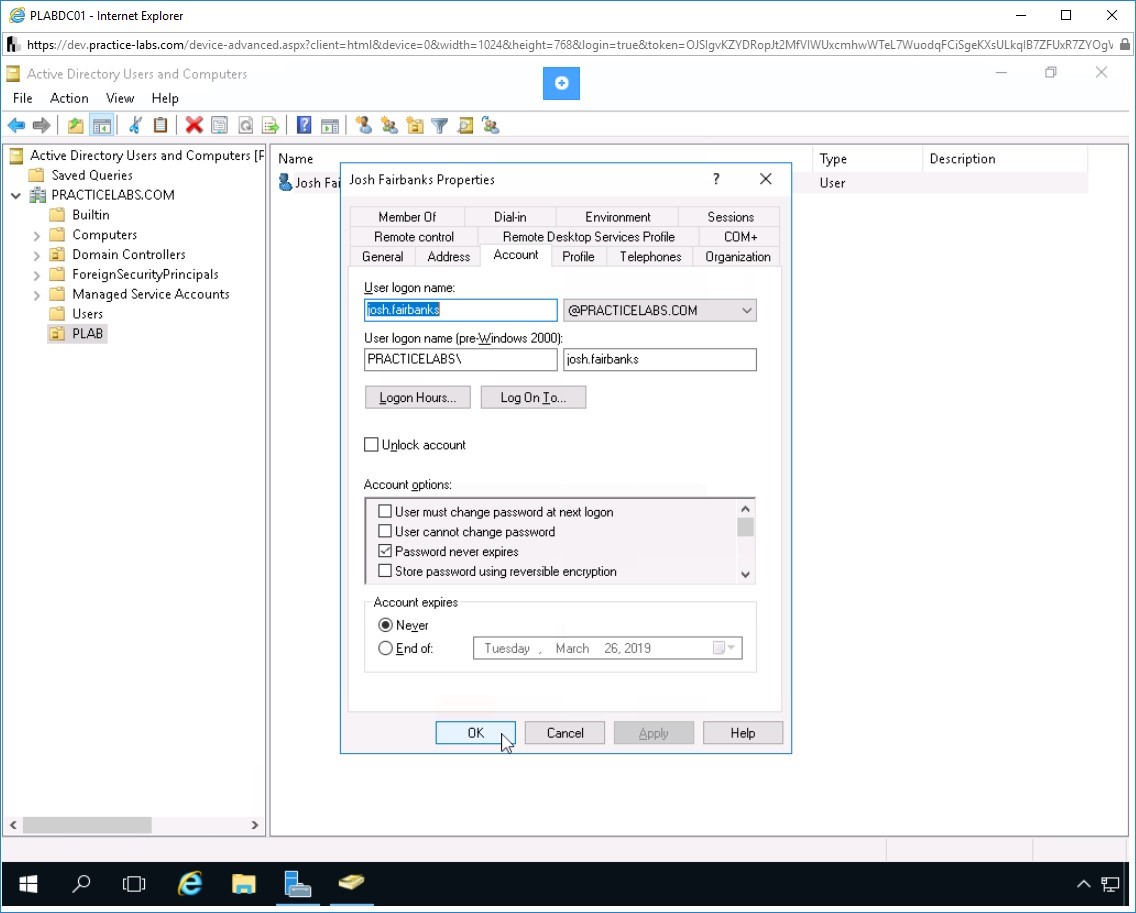Viewport: 1136px width, 913px height.
Task: Click the red Delete X icon
Action: (x=193, y=125)
